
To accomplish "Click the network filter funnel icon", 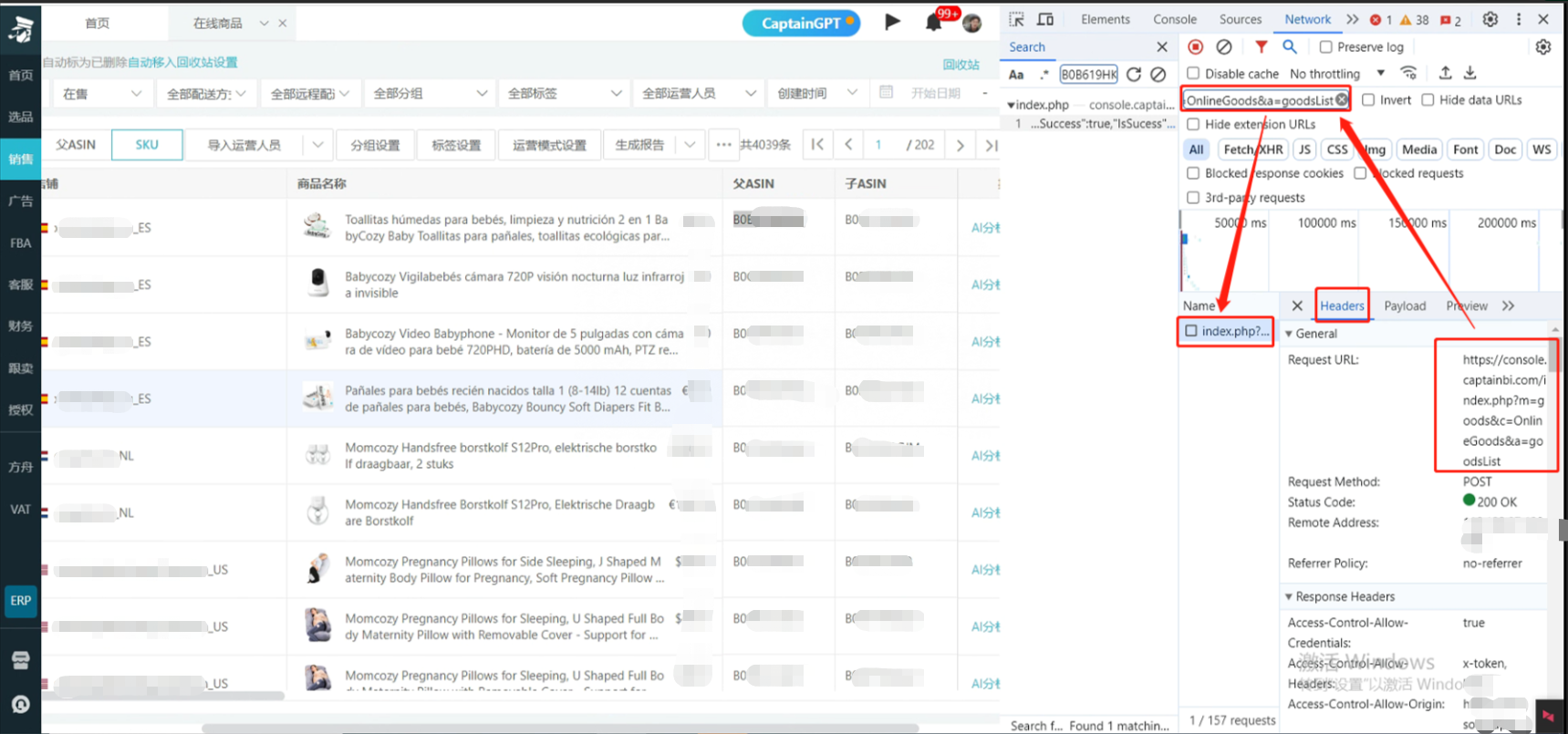I will 1261,47.
